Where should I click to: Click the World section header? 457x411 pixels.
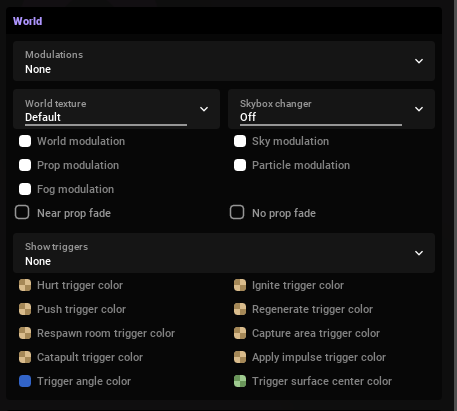(224, 21)
